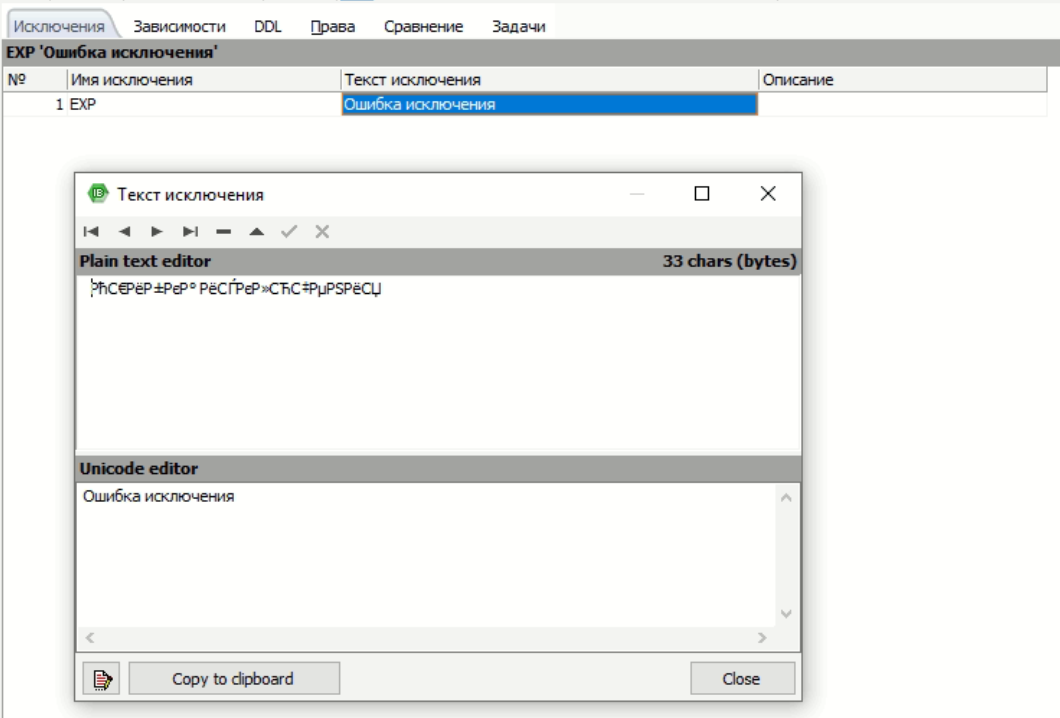Go to next record arrow
This screenshot has width=1060, height=718.
pyautogui.click(x=156, y=232)
